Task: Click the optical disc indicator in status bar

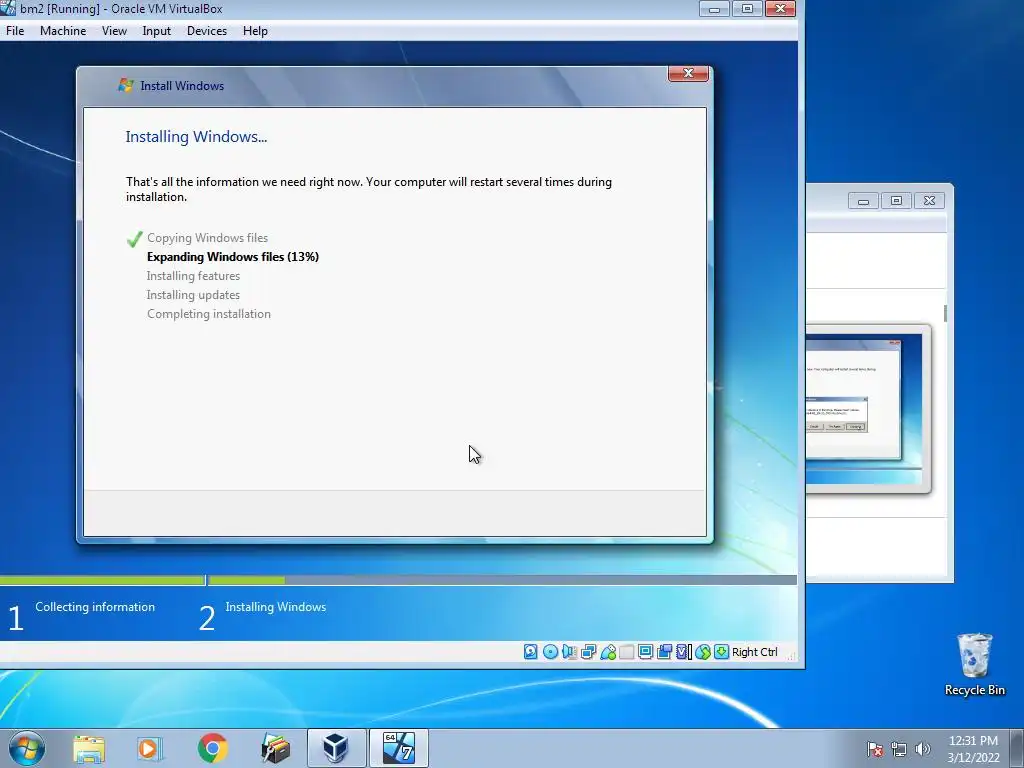Action: (550, 652)
